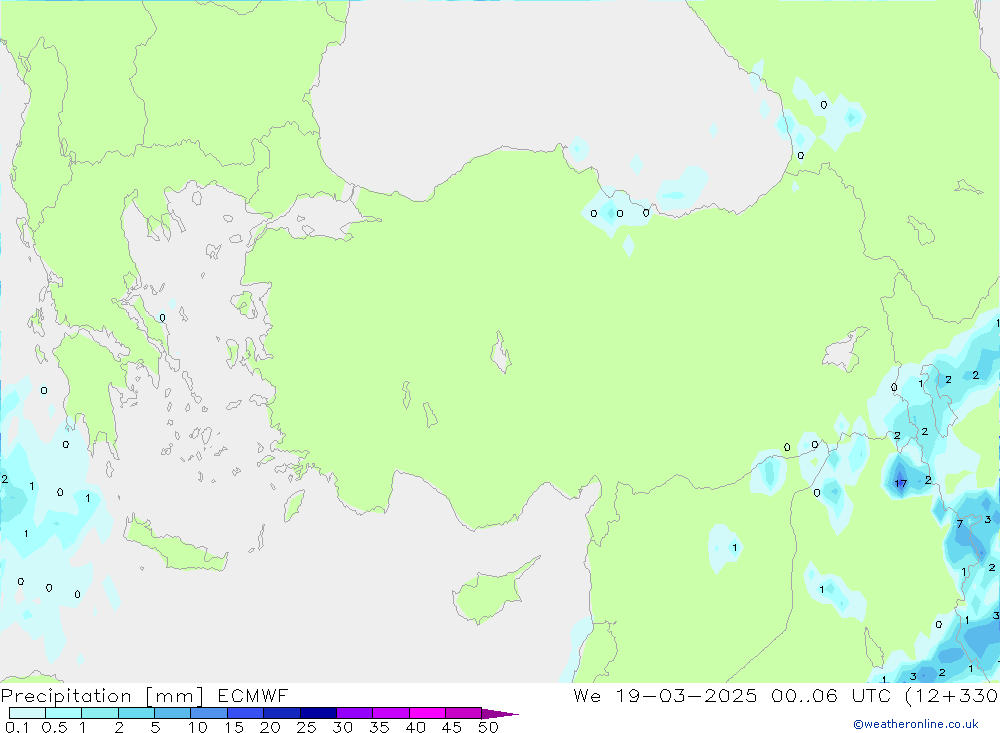Screen dimensions: 1000x733
Task: Pick the 5–10 mm blue legend swatch
Action: [173, 713]
